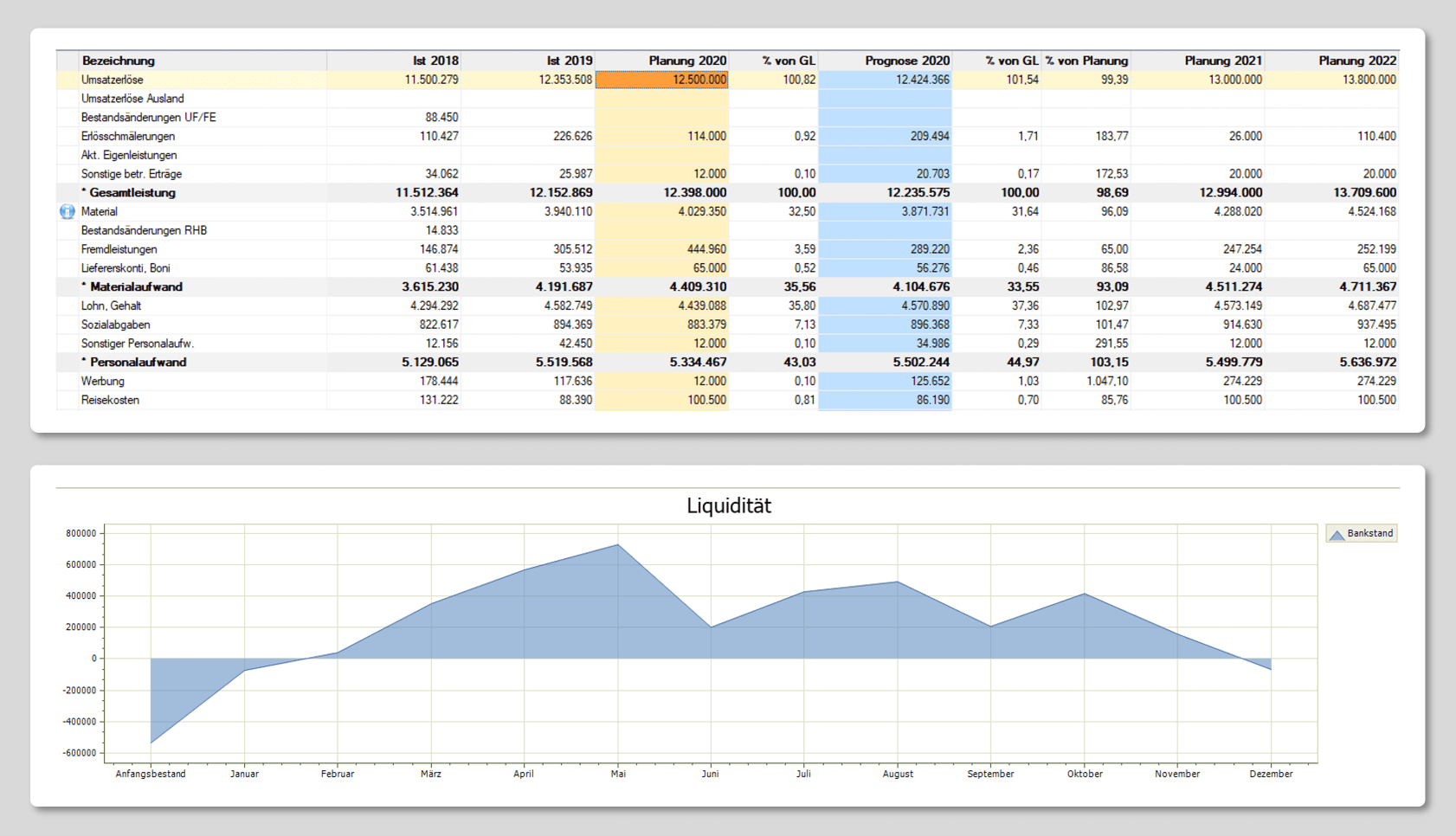Click the Bankstand legend entry
The width and height of the screenshot is (1456, 836).
tap(1362, 534)
